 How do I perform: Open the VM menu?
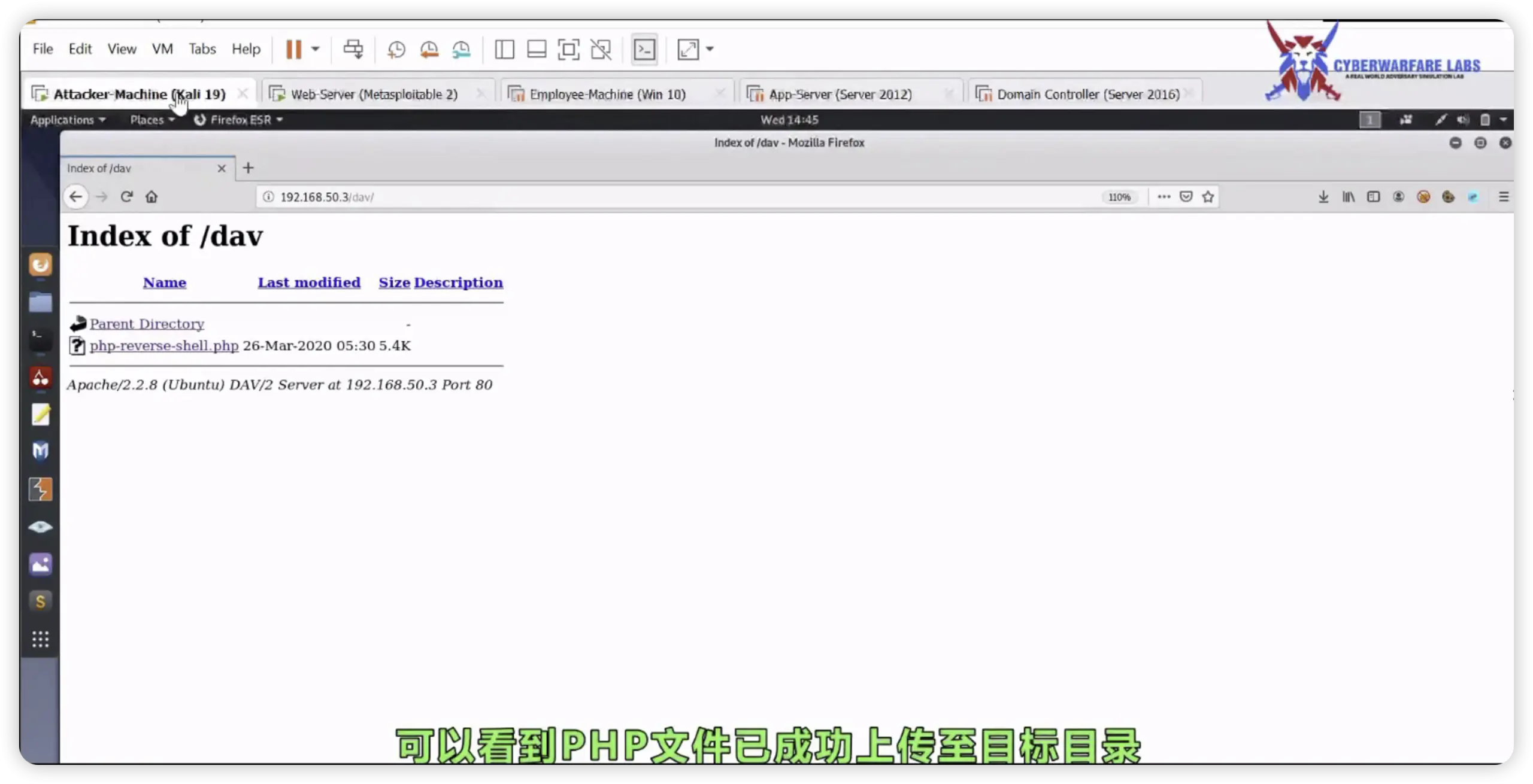(x=162, y=49)
